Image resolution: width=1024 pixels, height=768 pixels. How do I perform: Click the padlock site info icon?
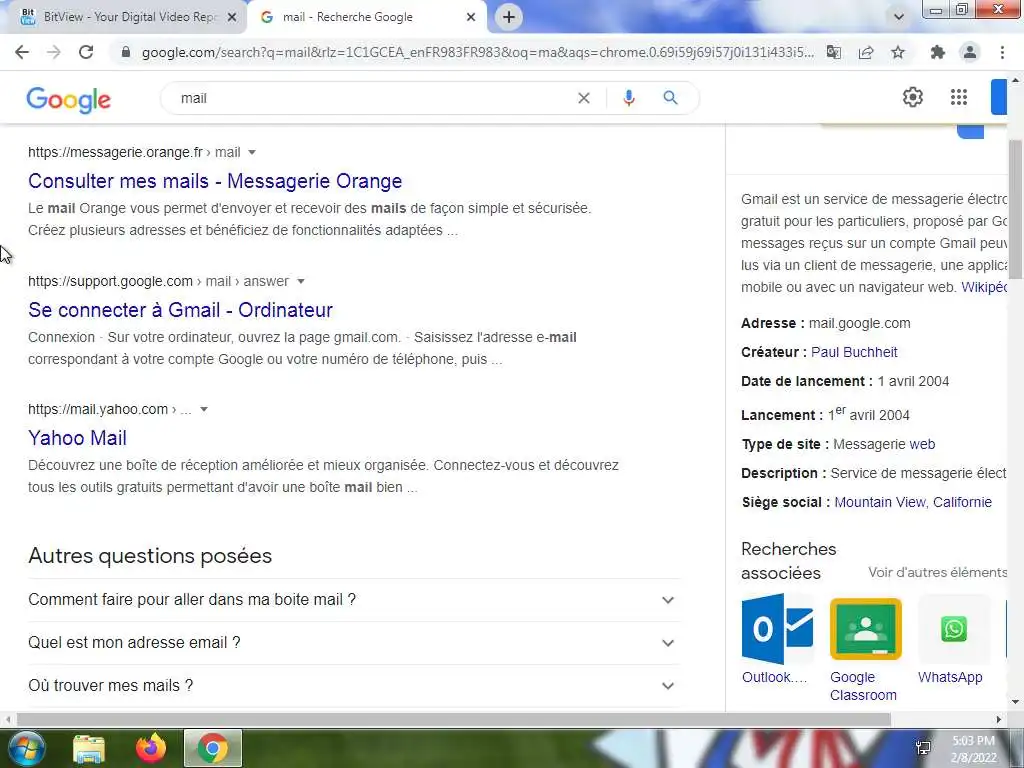[x=125, y=52]
